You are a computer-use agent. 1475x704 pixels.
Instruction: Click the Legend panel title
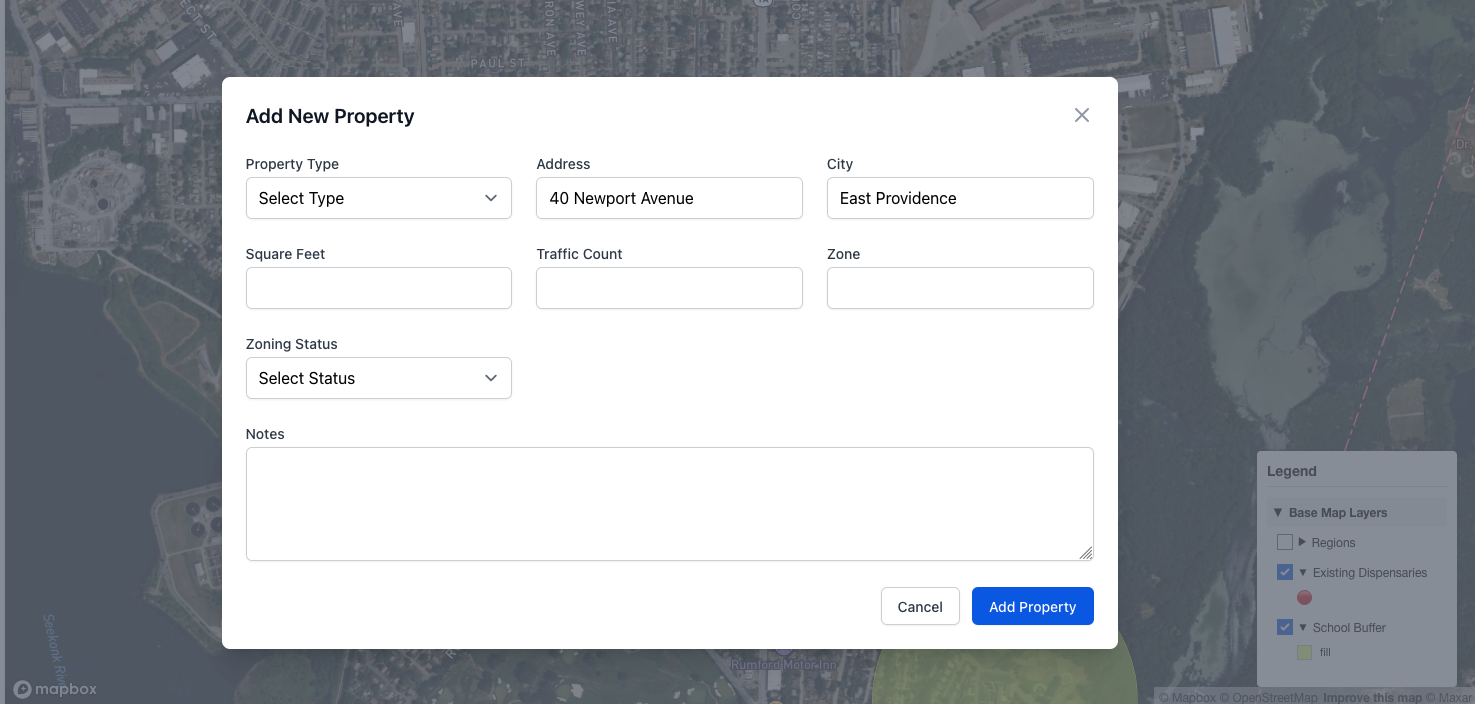[x=1292, y=471]
